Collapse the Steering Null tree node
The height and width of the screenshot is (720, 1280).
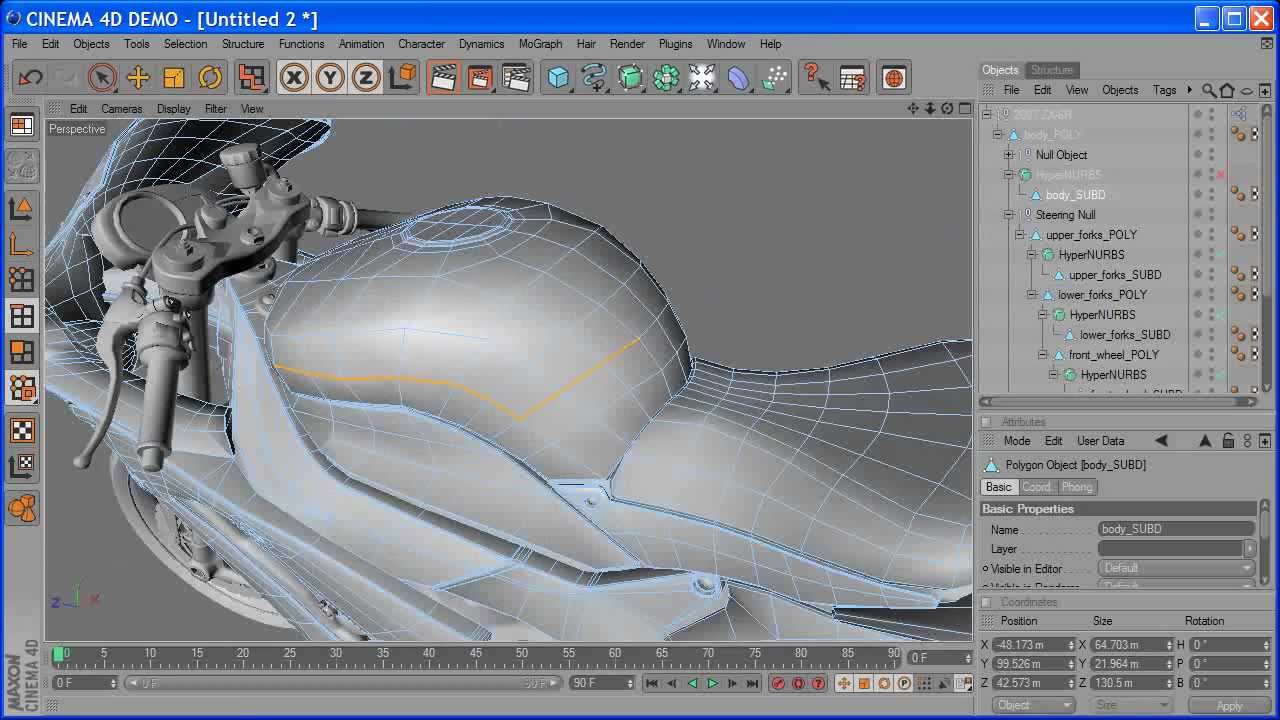(x=1009, y=215)
